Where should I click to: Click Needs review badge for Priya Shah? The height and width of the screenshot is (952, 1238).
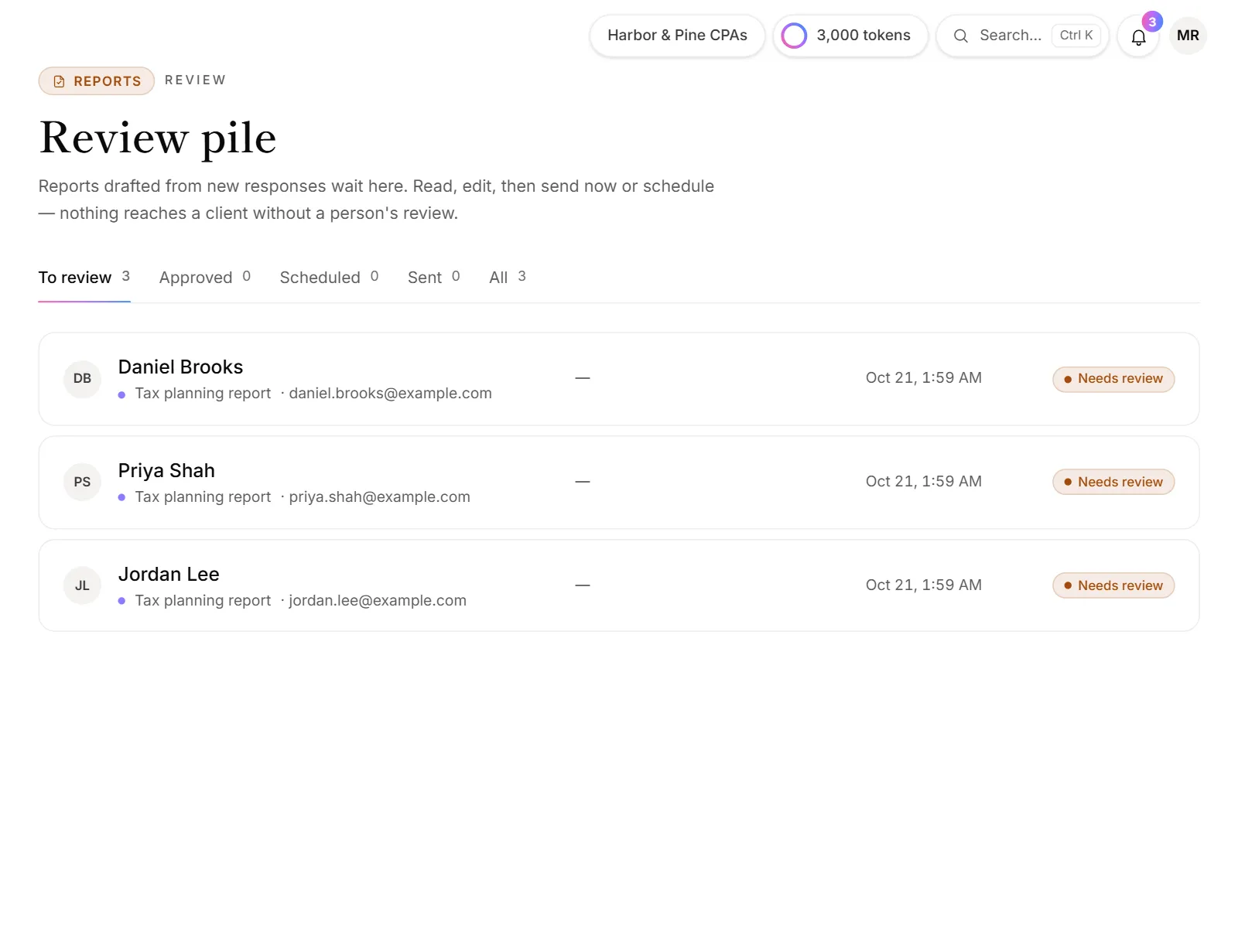pyautogui.click(x=1113, y=483)
